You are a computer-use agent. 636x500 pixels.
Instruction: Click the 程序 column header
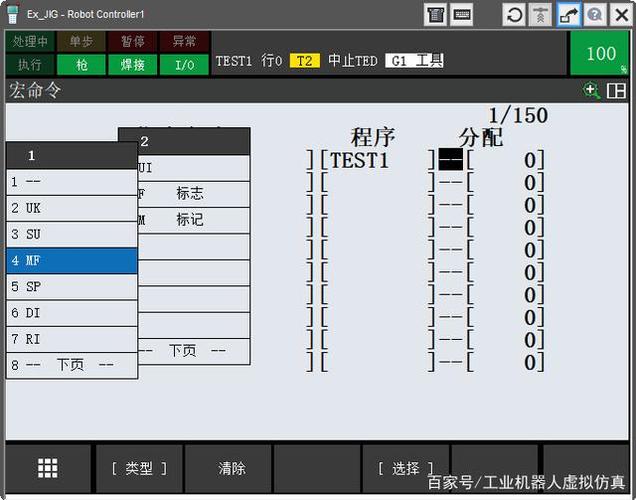(x=373, y=137)
